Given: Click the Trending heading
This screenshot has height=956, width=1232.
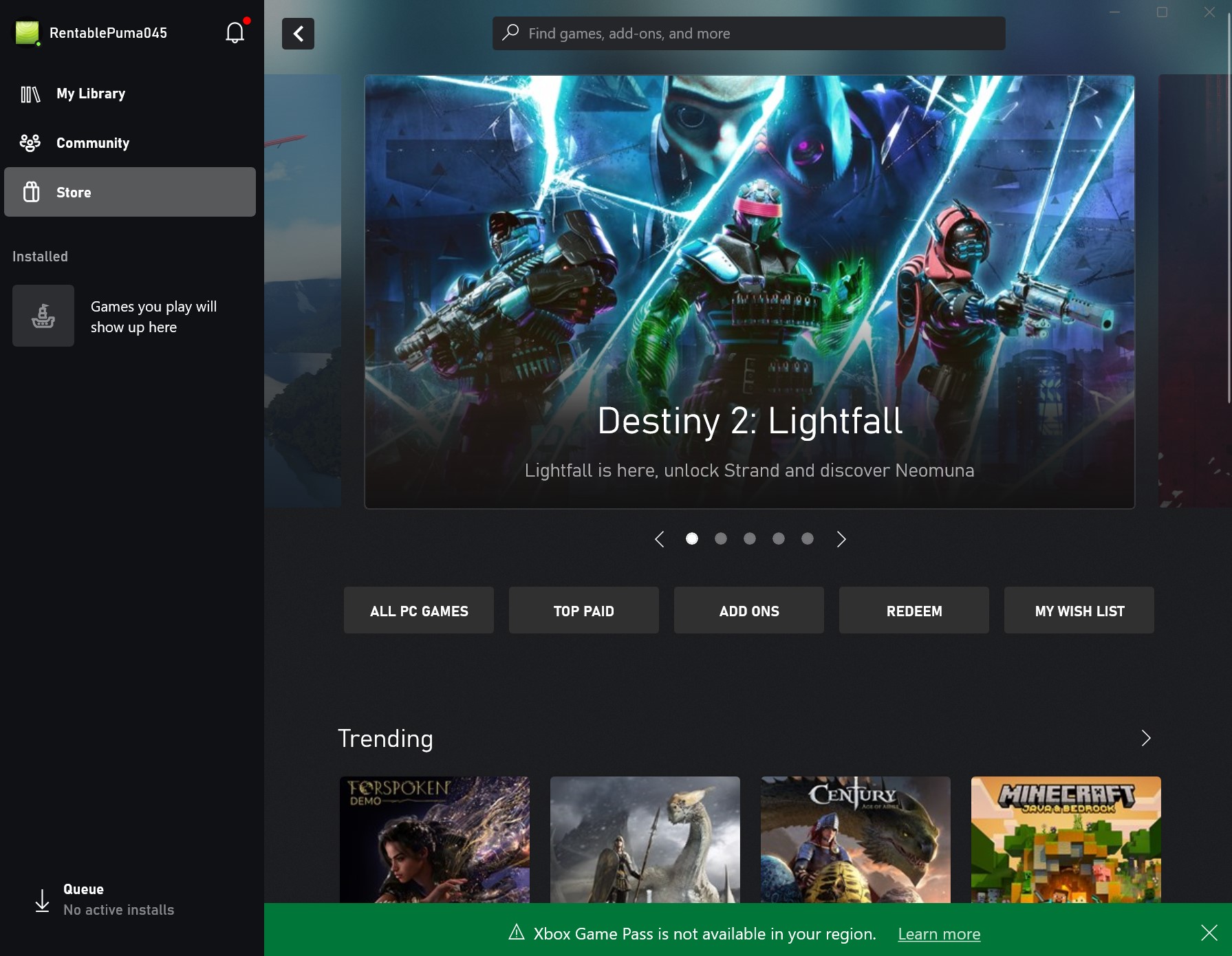Looking at the screenshot, I should click(x=385, y=739).
